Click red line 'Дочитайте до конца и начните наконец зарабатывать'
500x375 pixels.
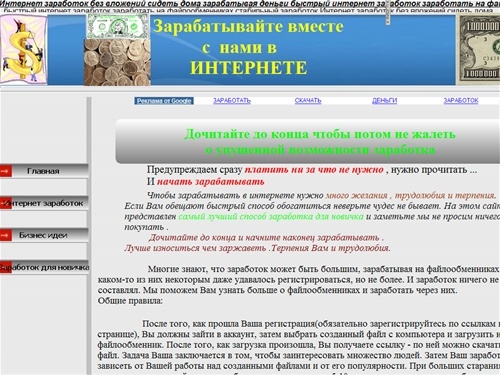click(264, 238)
